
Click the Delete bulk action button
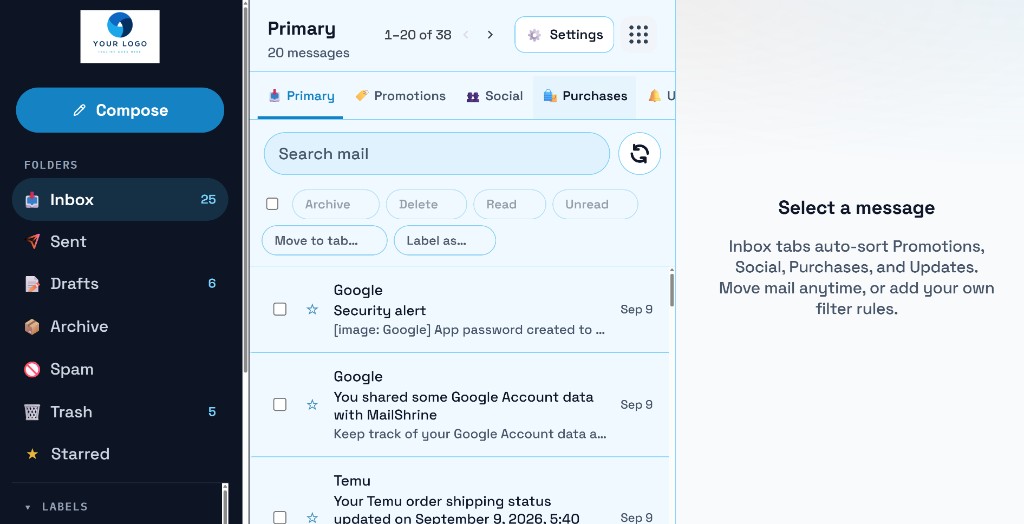click(426, 205)
